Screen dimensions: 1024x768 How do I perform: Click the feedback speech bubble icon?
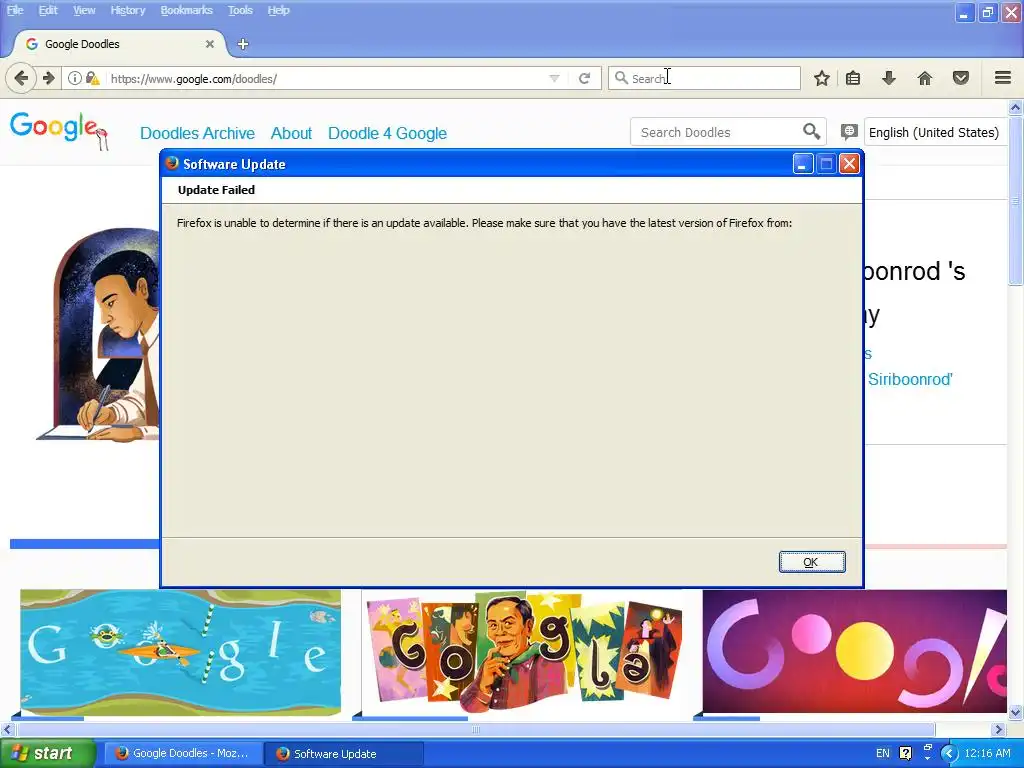[x=848, y=132]
